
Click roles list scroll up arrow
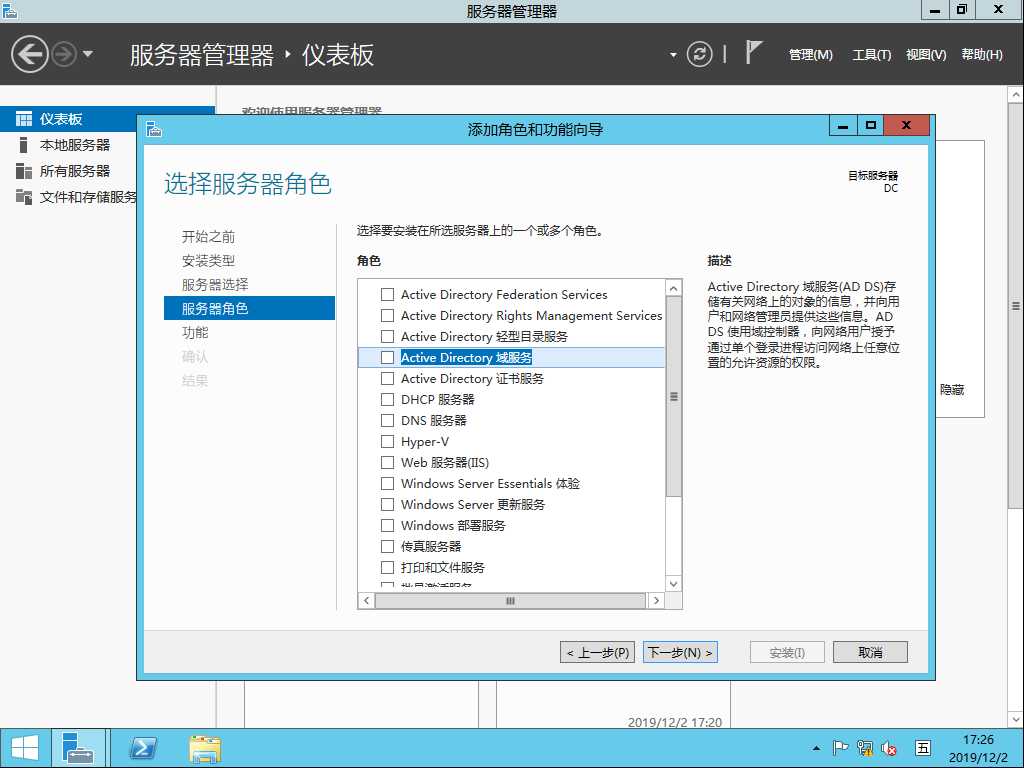pyautogui.click(x=673, y=287)
